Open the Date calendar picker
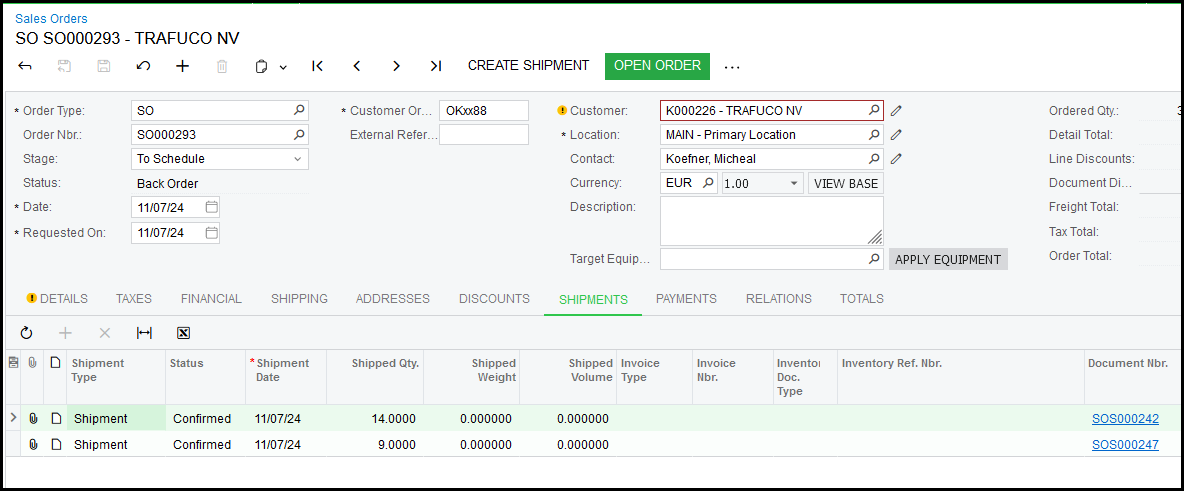The image size is (1184, 491). (211, 207)
